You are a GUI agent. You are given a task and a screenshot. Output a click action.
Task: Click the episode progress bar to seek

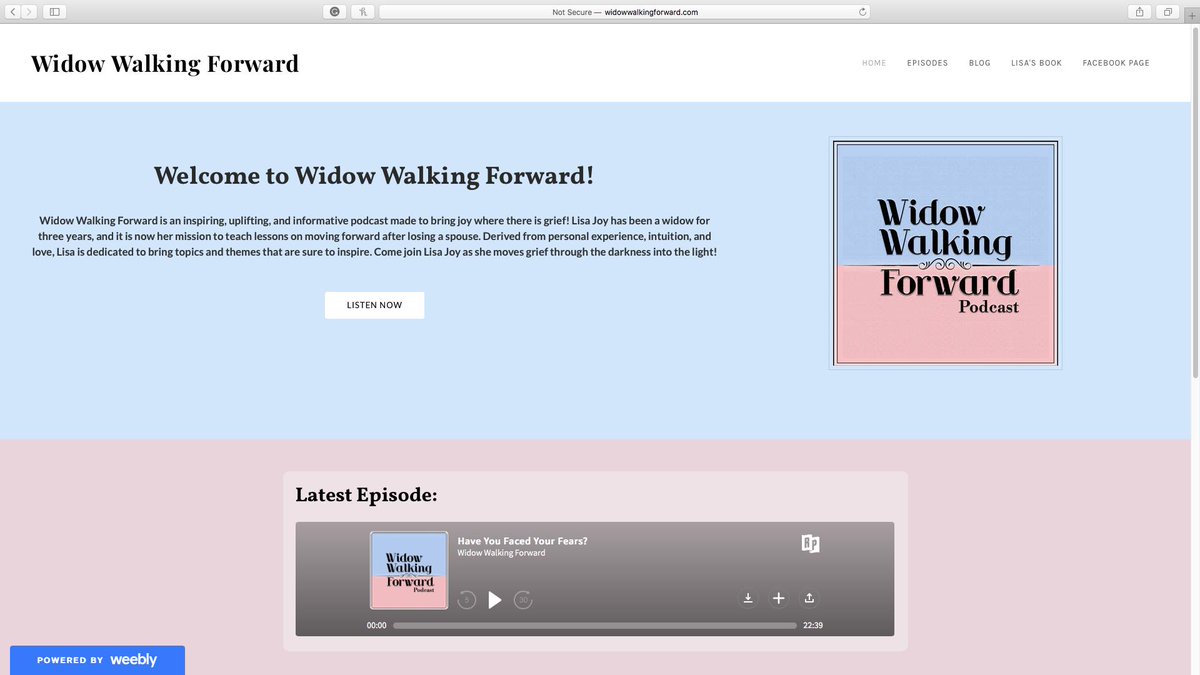pyautogui.click(x=595, y=625)
